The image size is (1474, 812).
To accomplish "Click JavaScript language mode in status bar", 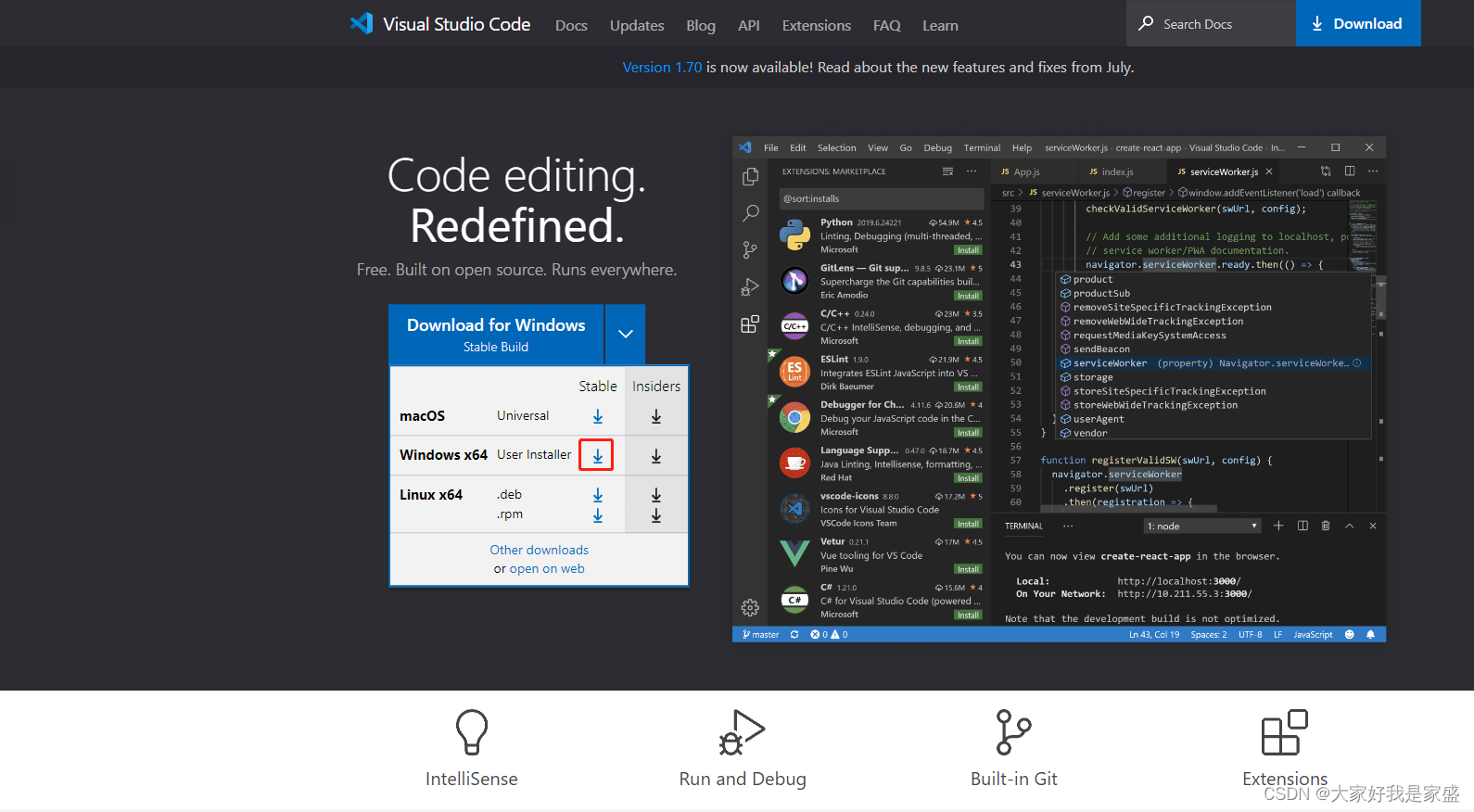I will (1313, 635).
